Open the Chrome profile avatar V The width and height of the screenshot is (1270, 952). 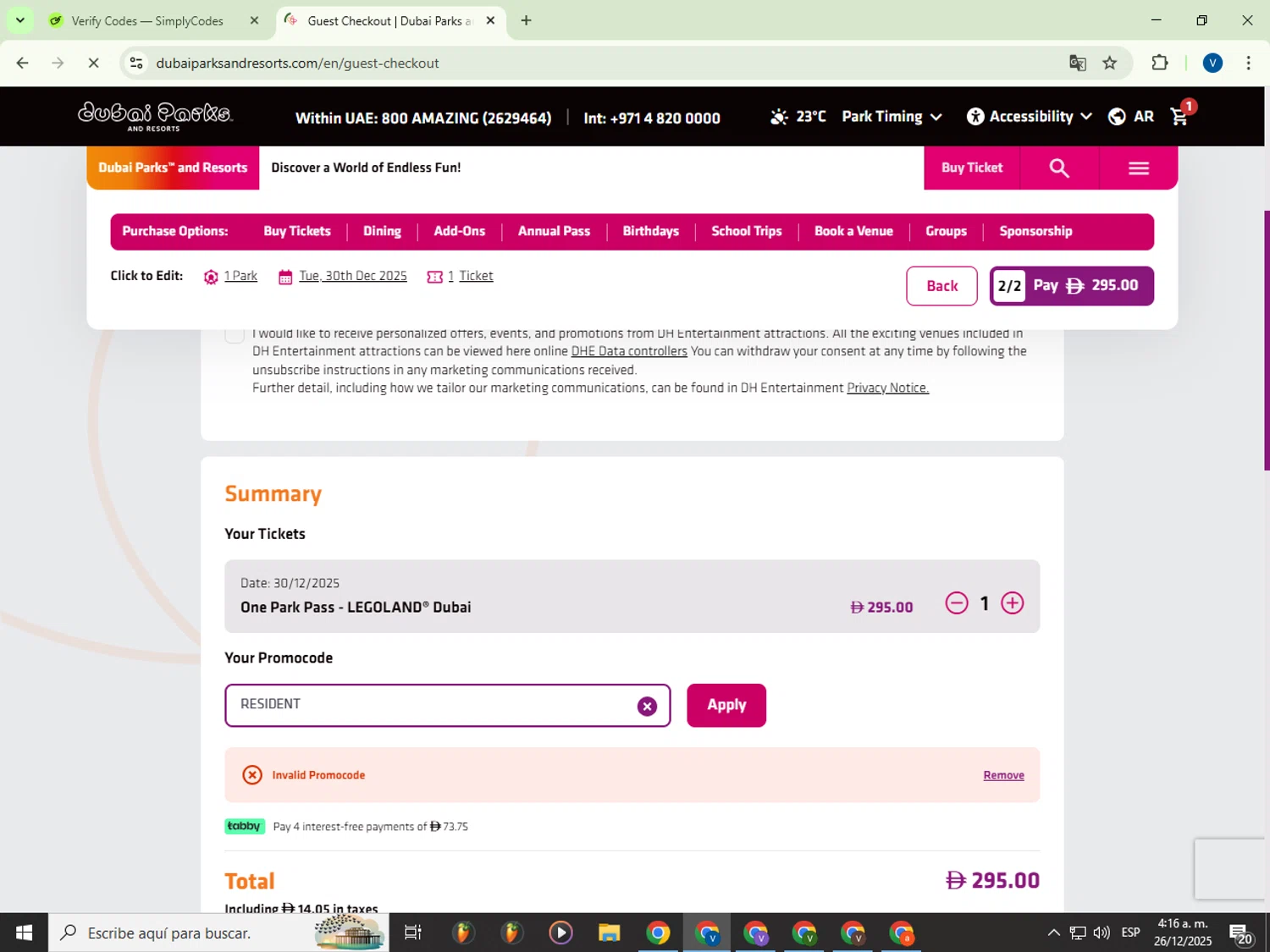(x=1212, y=63)
